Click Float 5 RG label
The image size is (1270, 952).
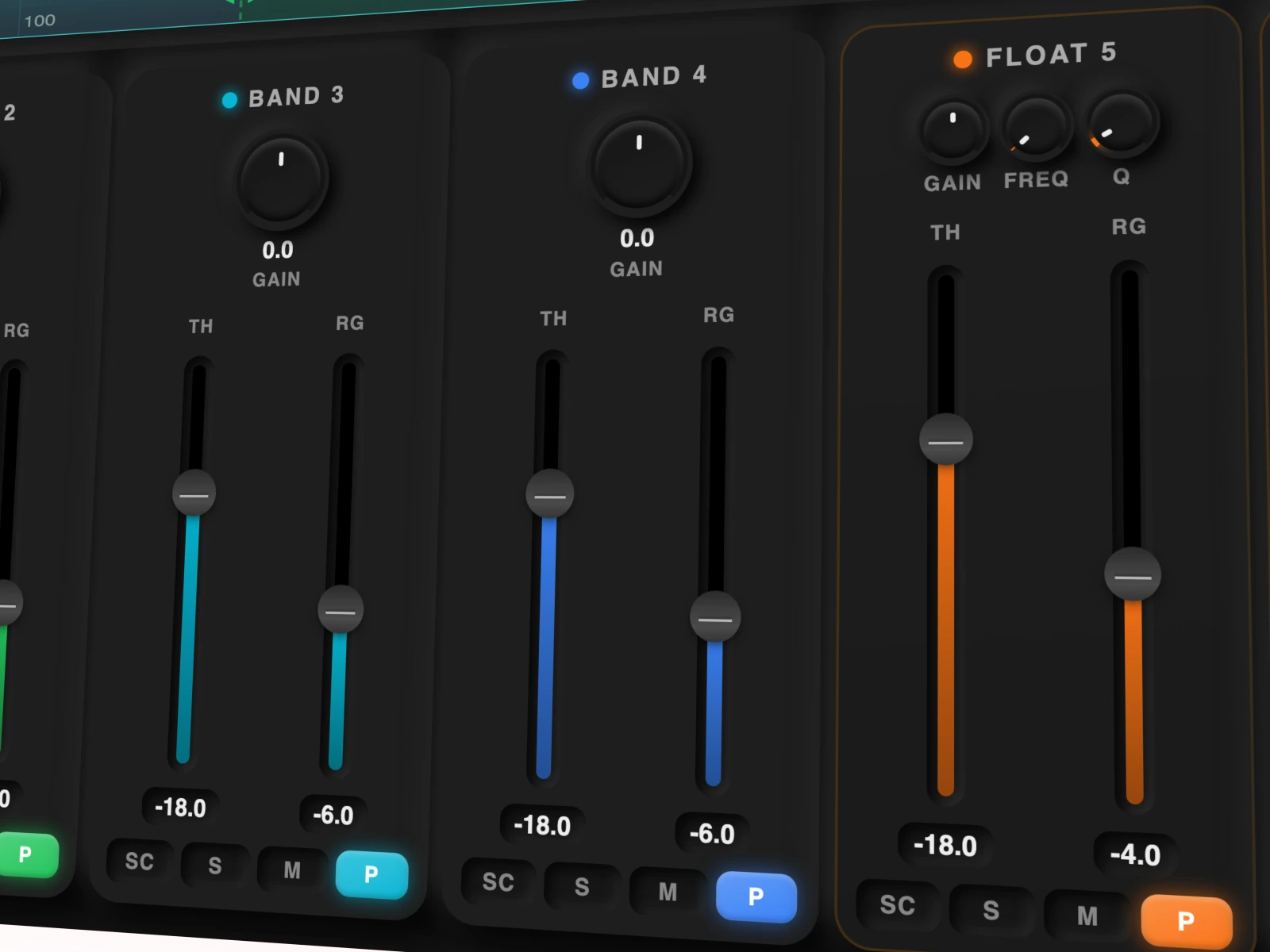click(x=1129, y=227)
